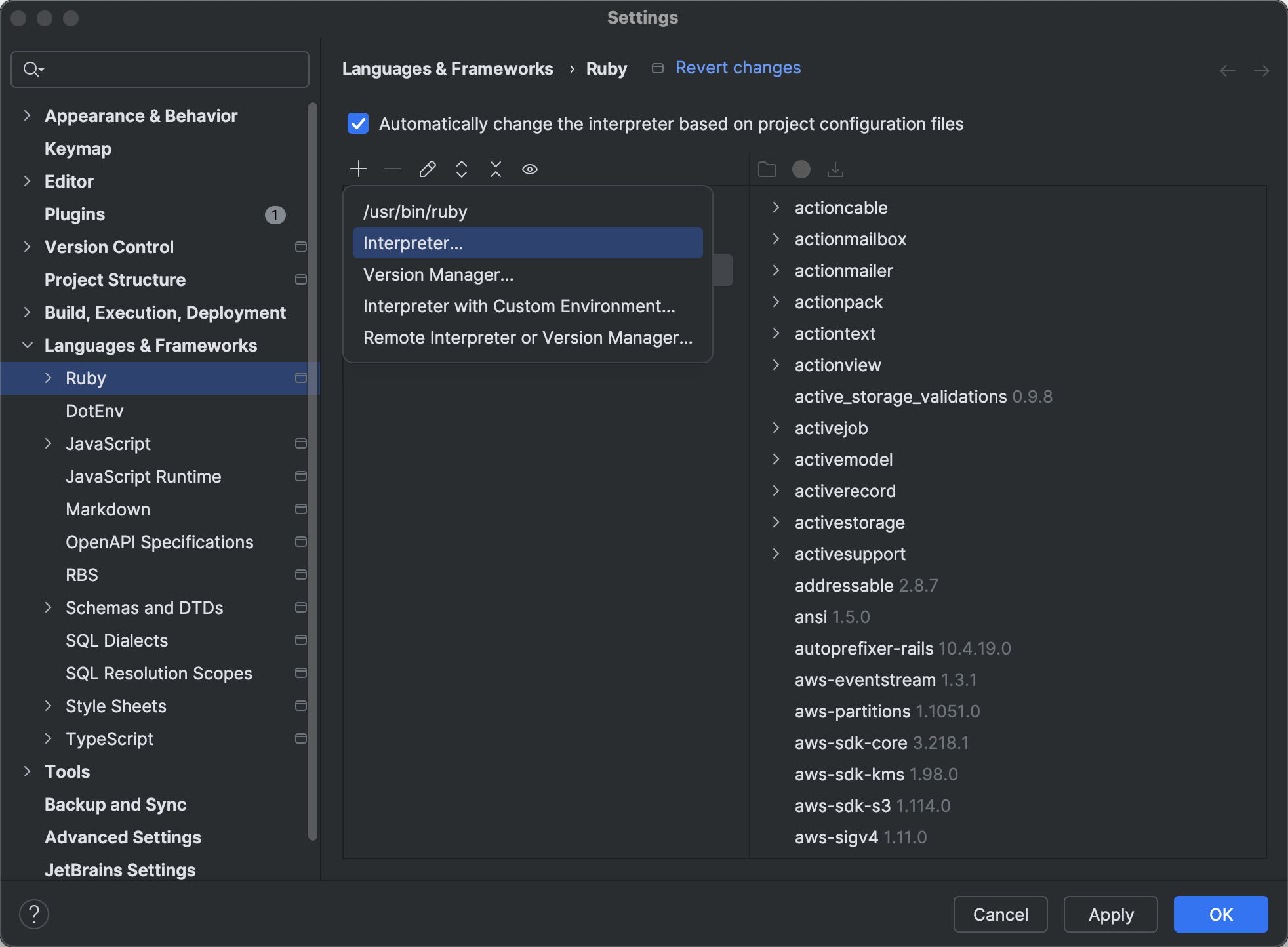Click the download gems icon

(x=835, y=169)
